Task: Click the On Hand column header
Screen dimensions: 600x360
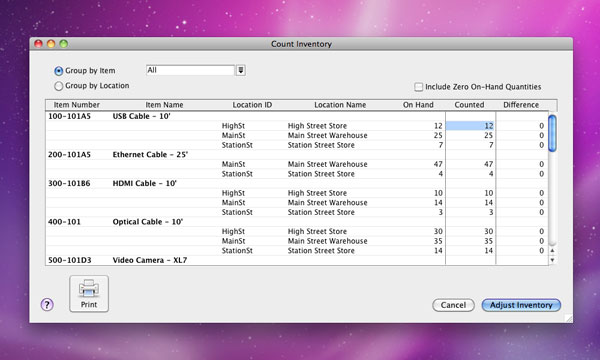Action: click(418, 105)
